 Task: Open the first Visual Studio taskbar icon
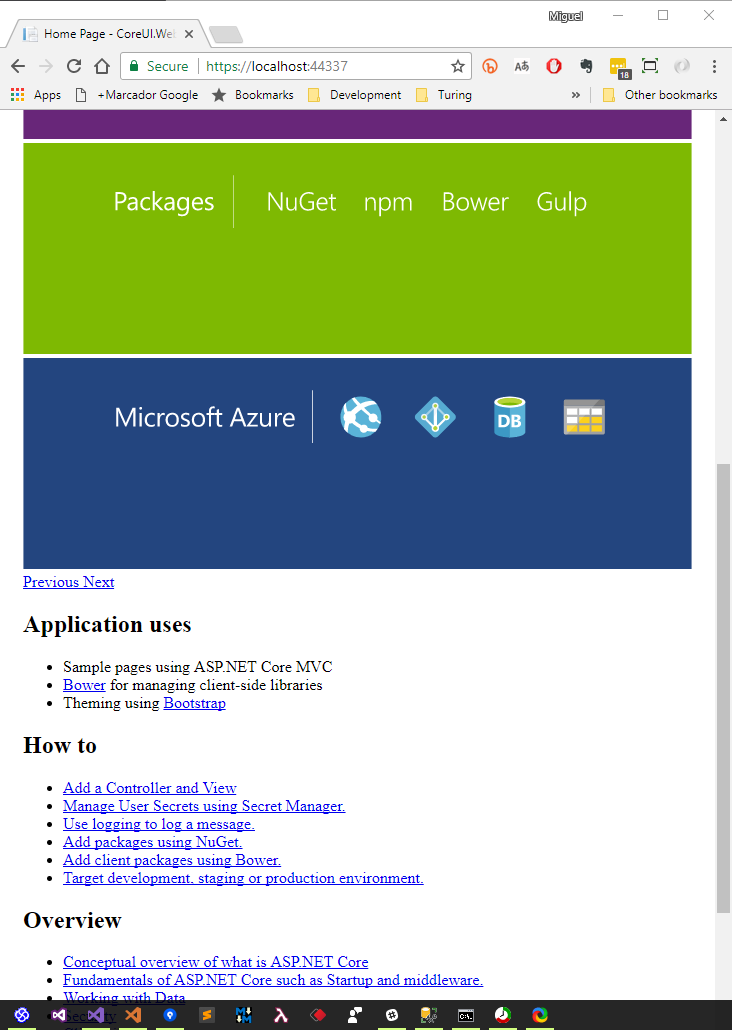tap(58, 1015)
